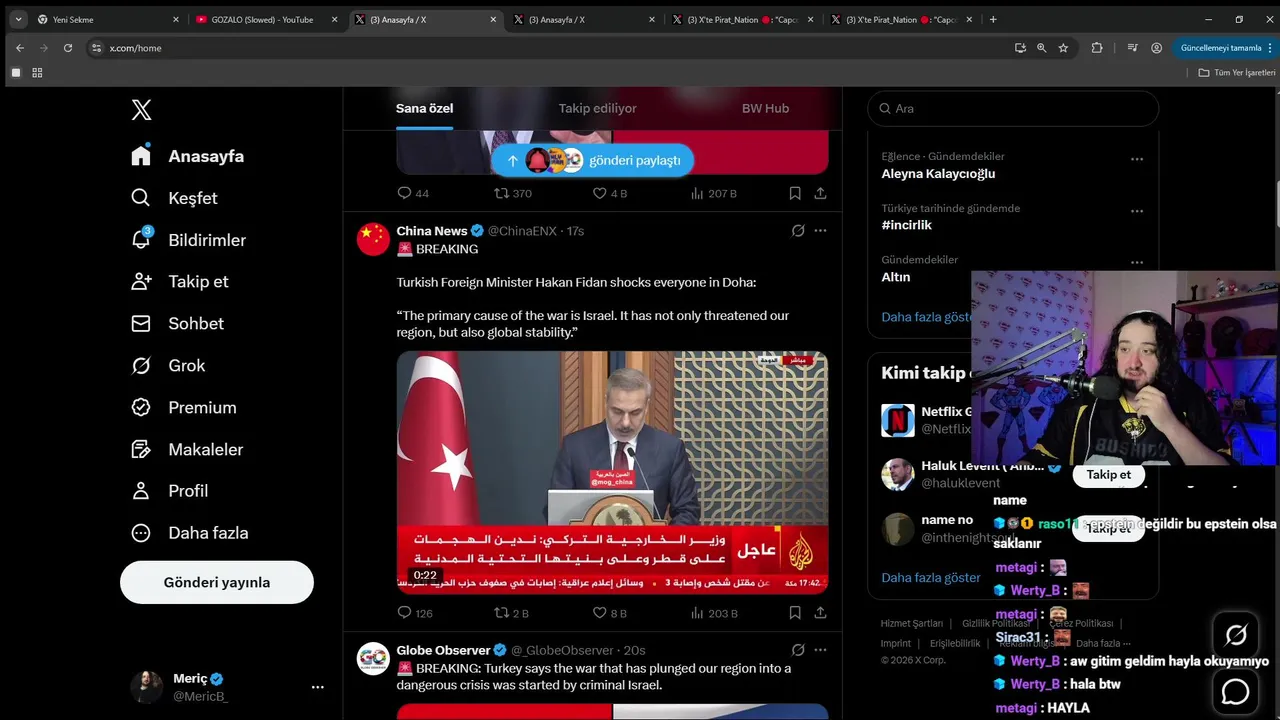
Task: Open Tüm Yer İşaretleri bookmarks folder
Action: pyautogui.click(x=1237, y=72)
